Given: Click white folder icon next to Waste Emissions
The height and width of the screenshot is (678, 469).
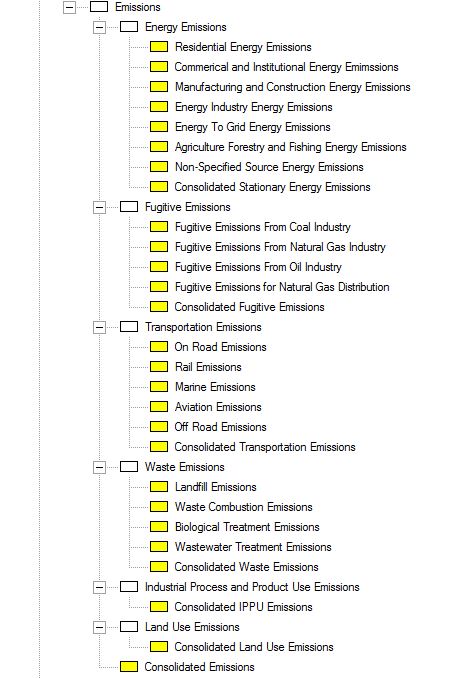Looking at the screenshot, I should click(x=129, y=467).
